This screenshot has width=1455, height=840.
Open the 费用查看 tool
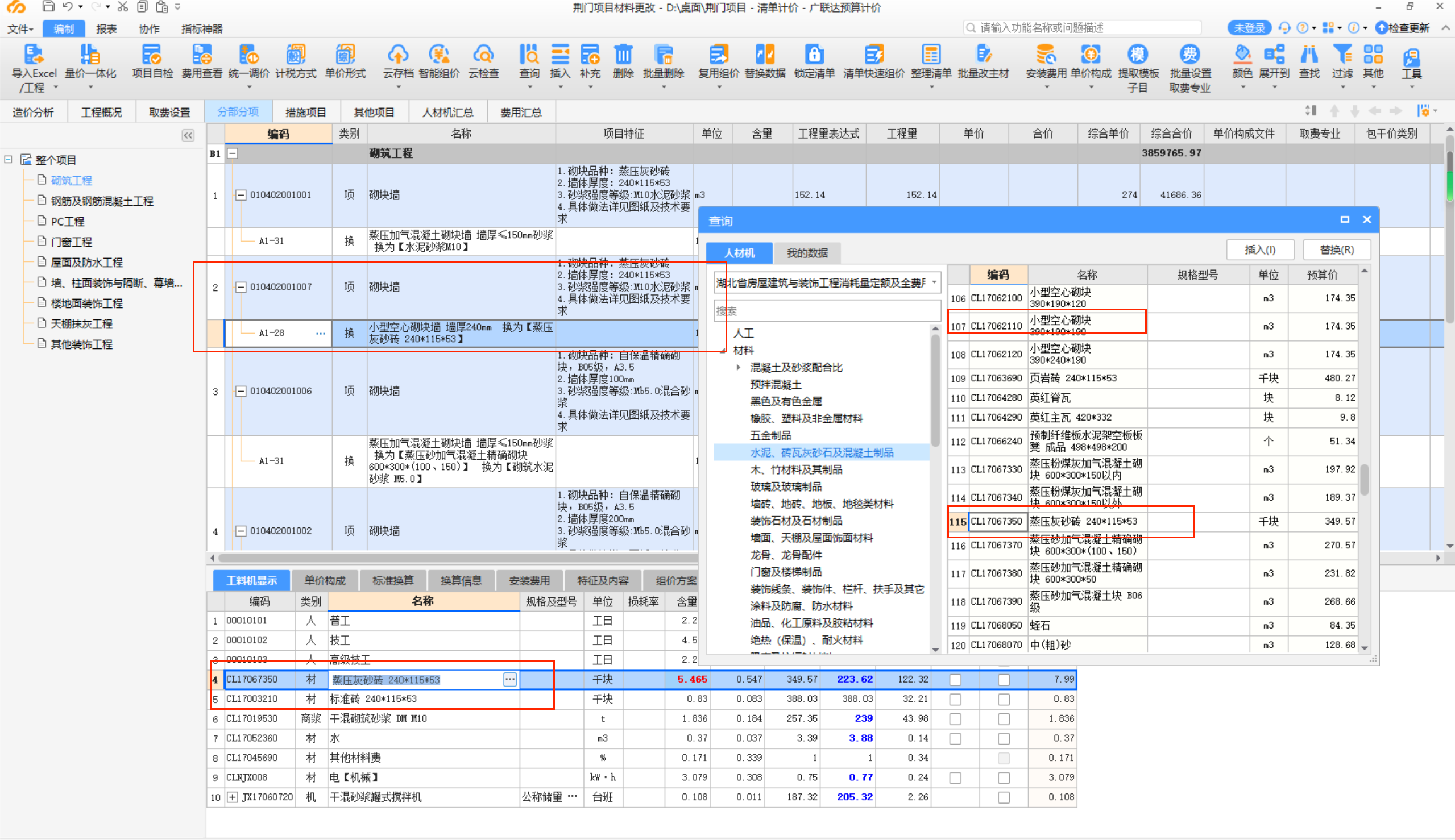[x=201, y=63]
